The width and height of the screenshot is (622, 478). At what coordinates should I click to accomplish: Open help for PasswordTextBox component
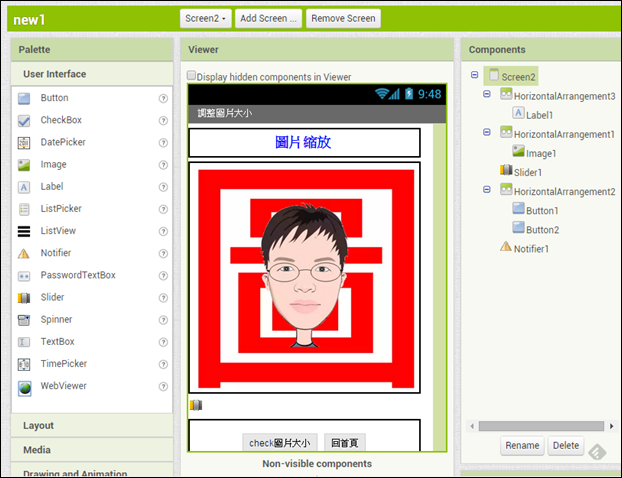163,276
